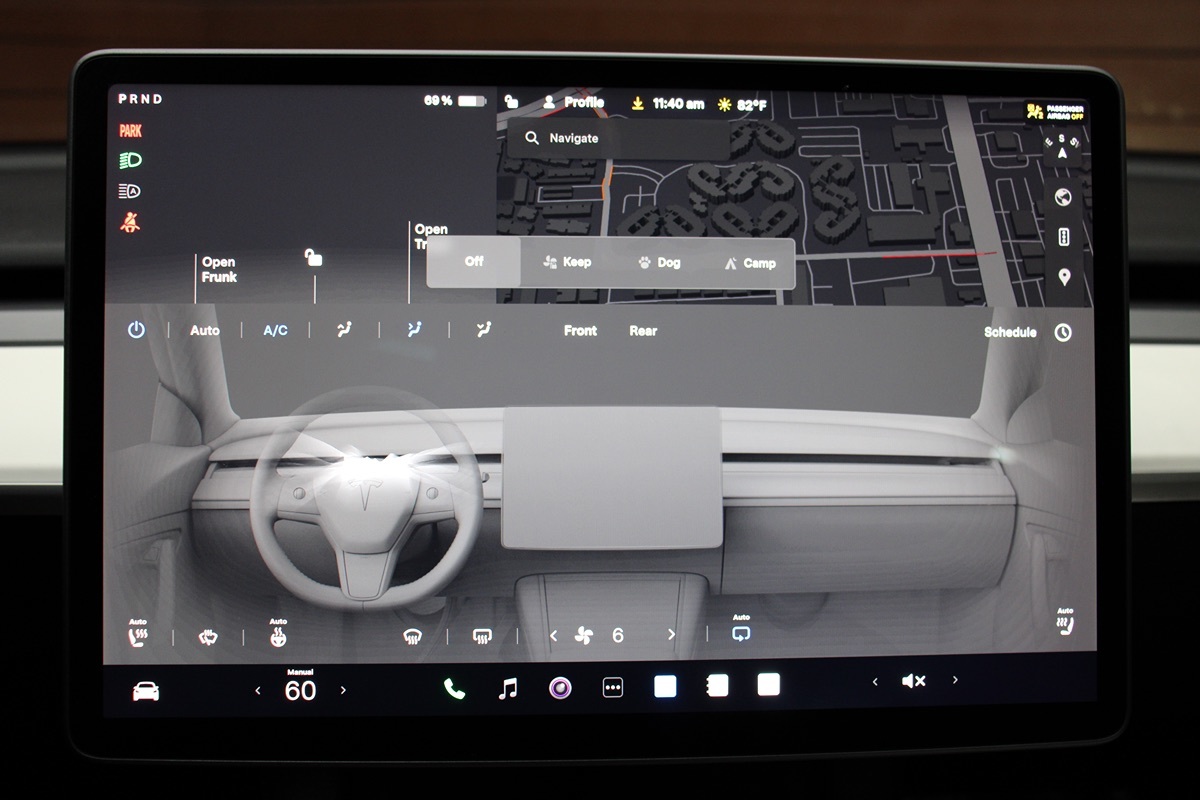
Task: Switch to the Rear climate tab
Action: 643,331
